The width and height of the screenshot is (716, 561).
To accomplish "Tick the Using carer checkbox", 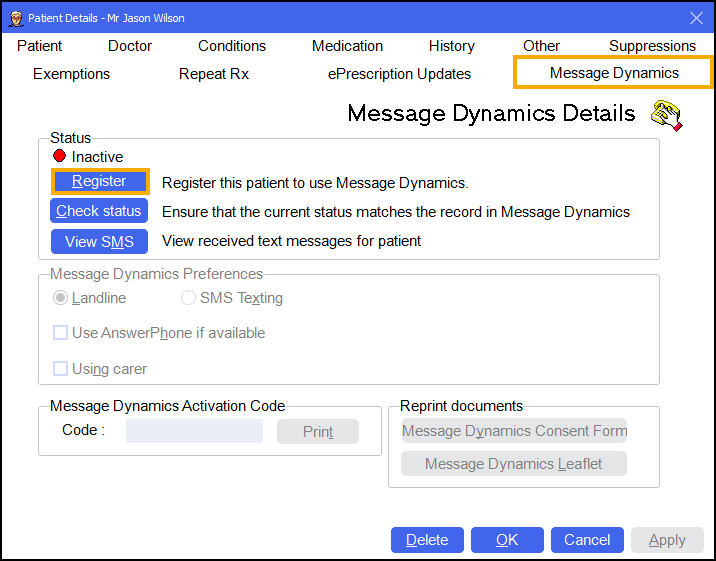I will pyautogui.click(x=61, y=369).
